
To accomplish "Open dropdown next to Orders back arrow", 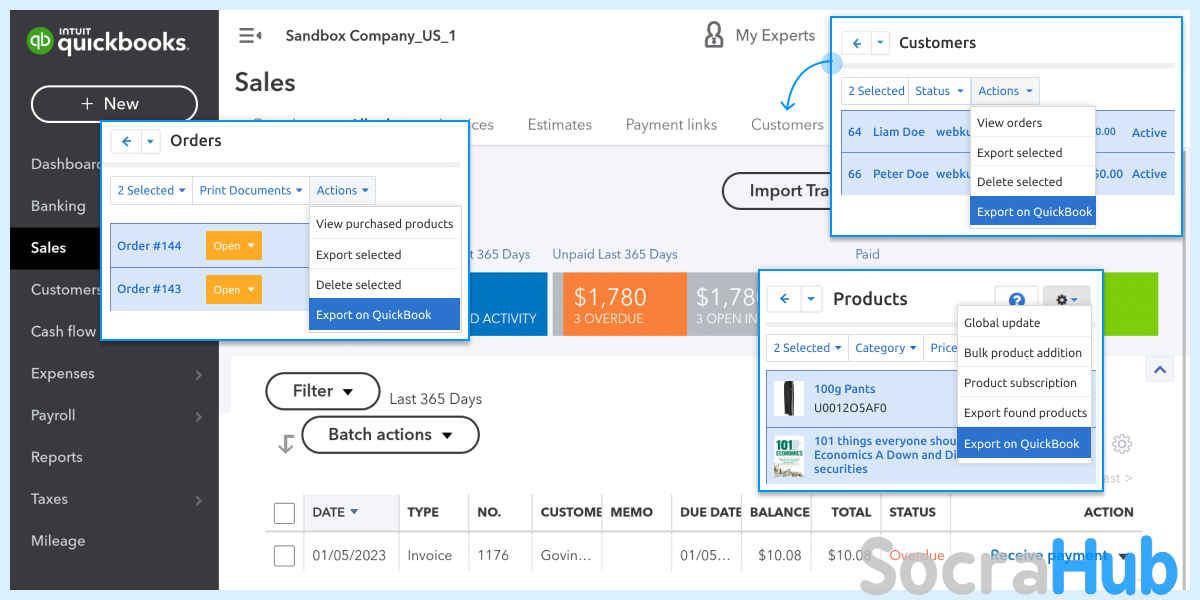I will (x=151, y=141).
